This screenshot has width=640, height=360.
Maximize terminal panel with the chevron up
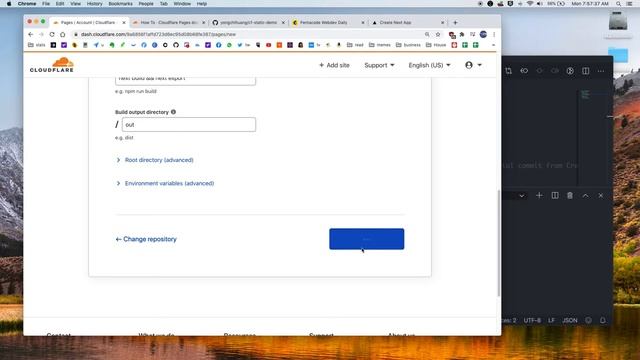pyautogui.click(x=585, y=196)
